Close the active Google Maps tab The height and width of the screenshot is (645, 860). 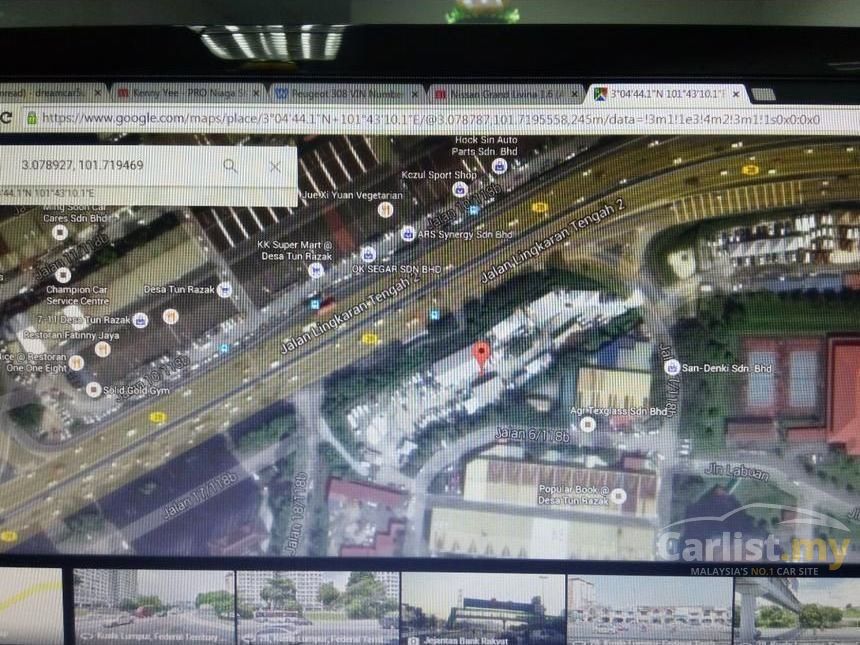(x=737, y=93)
